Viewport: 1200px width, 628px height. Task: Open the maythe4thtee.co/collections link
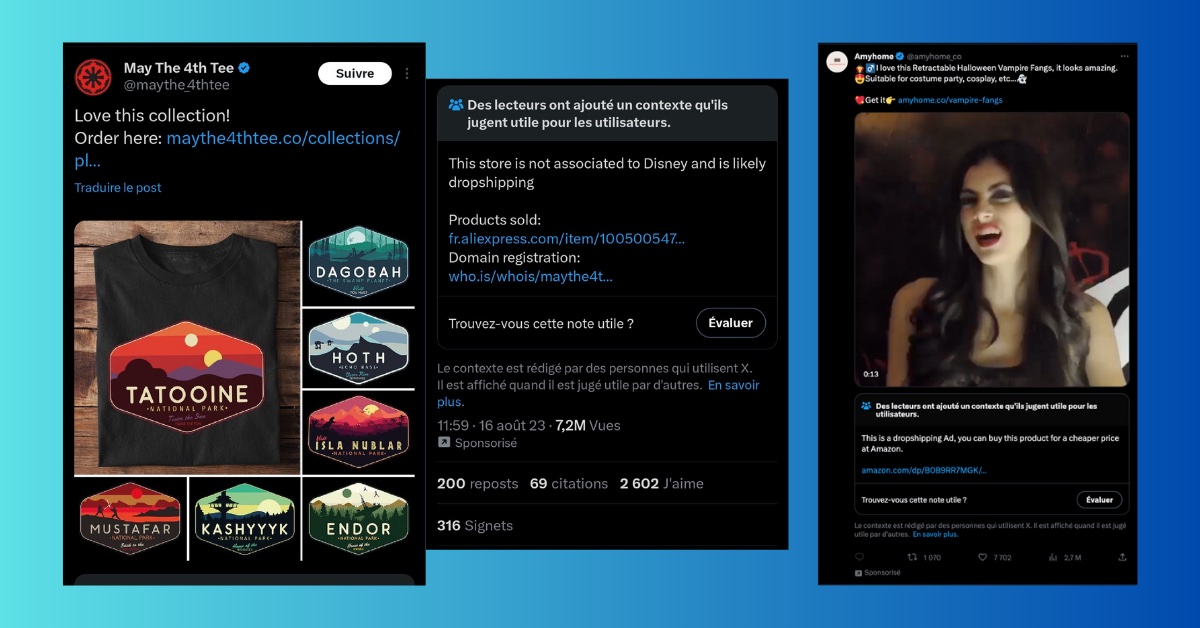[283, 138]
